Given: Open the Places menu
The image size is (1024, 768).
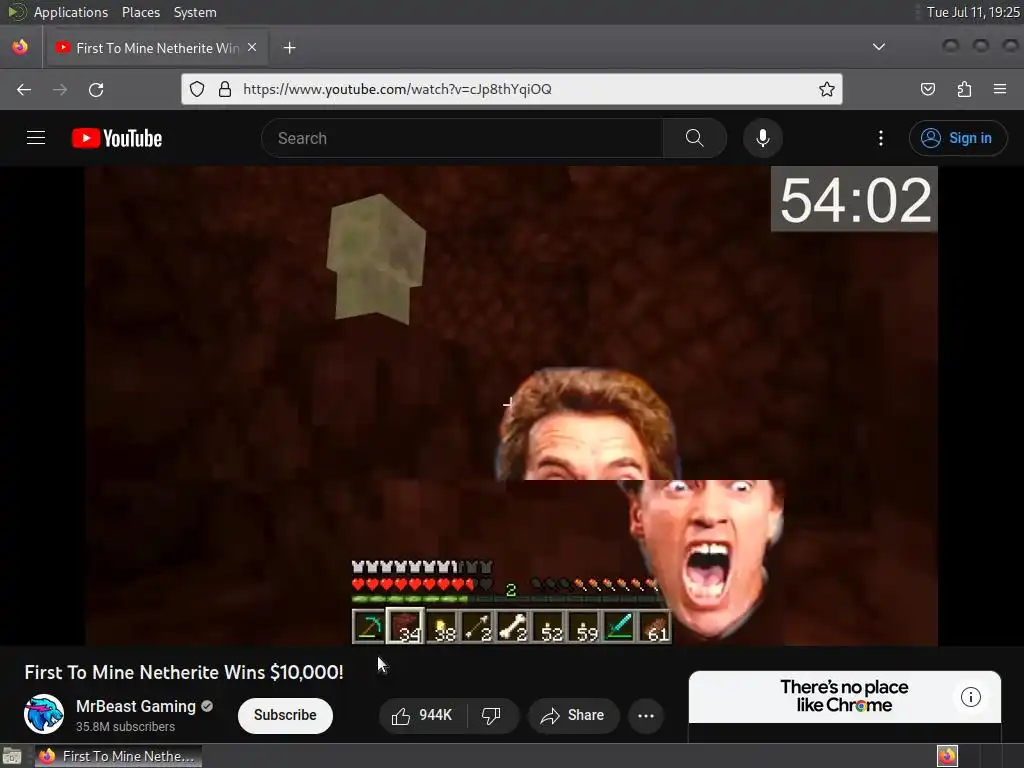Looking at the screenshot, I should coord(140,12).
